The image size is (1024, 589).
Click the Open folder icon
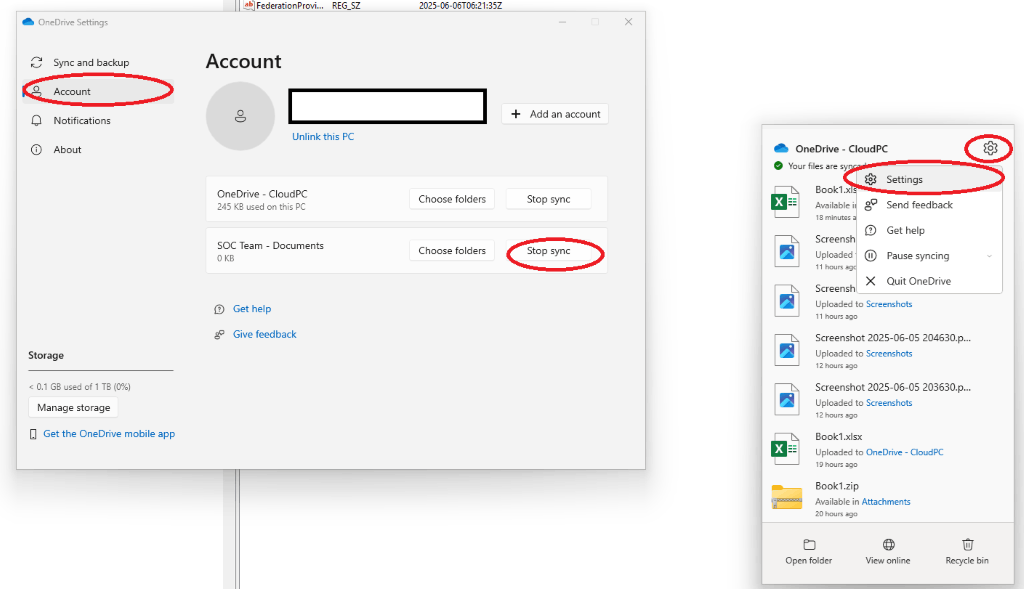(809, 545)
